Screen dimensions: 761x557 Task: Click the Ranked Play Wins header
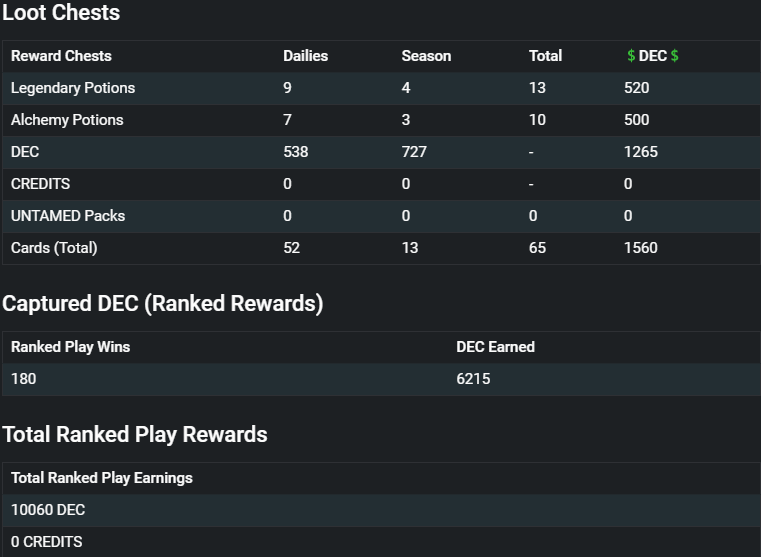70,347
